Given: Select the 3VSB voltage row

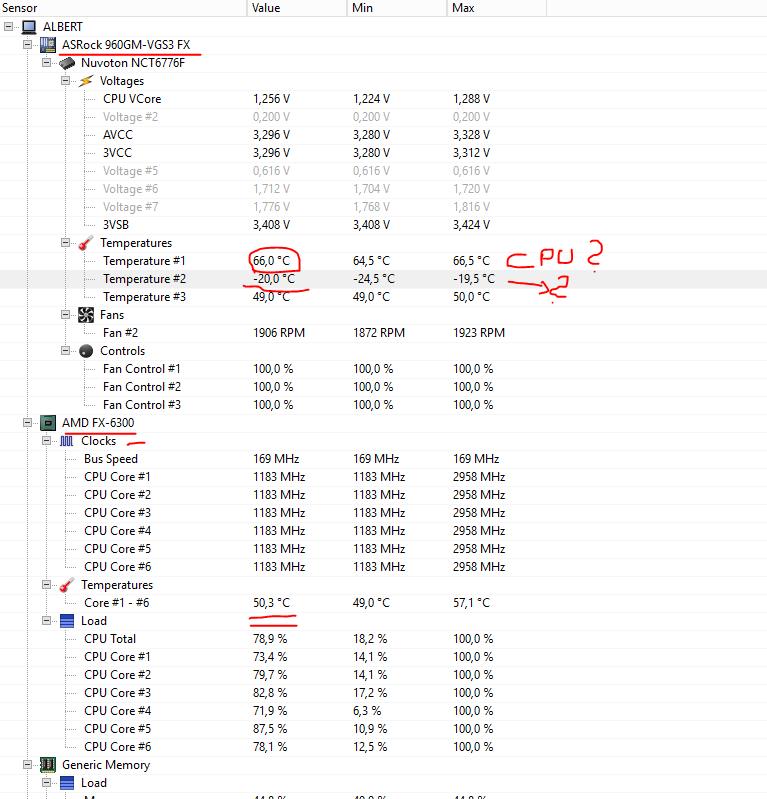Looking at the screenshot, I should point(383,225).
